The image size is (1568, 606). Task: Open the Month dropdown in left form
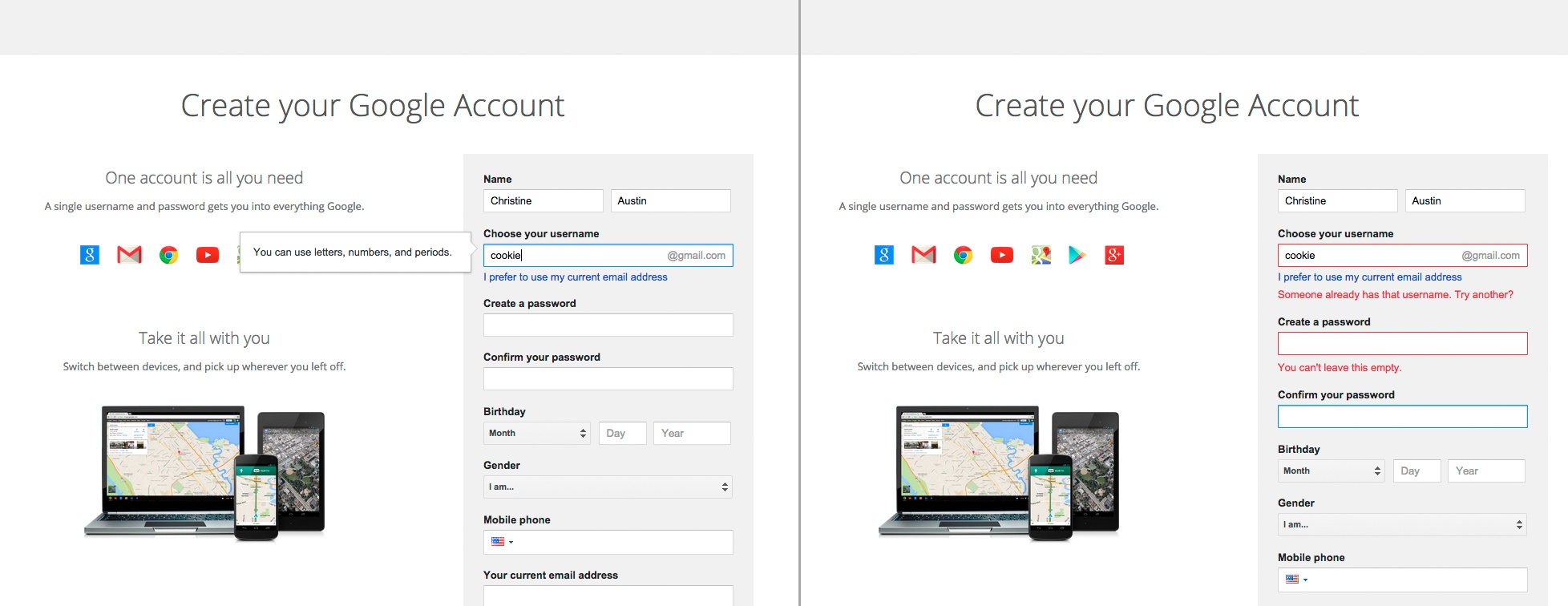click(537, 433)
